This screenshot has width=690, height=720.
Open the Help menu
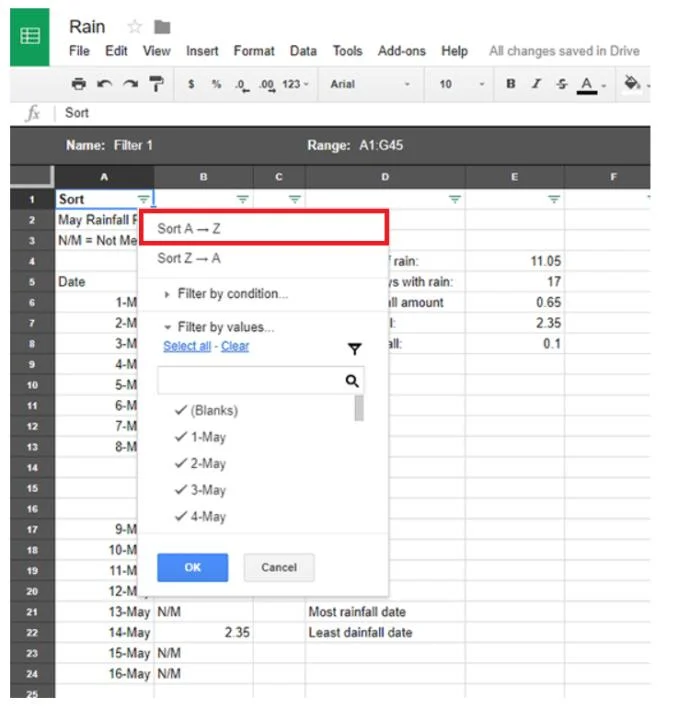pyautogui.click(x=454, y=51)
